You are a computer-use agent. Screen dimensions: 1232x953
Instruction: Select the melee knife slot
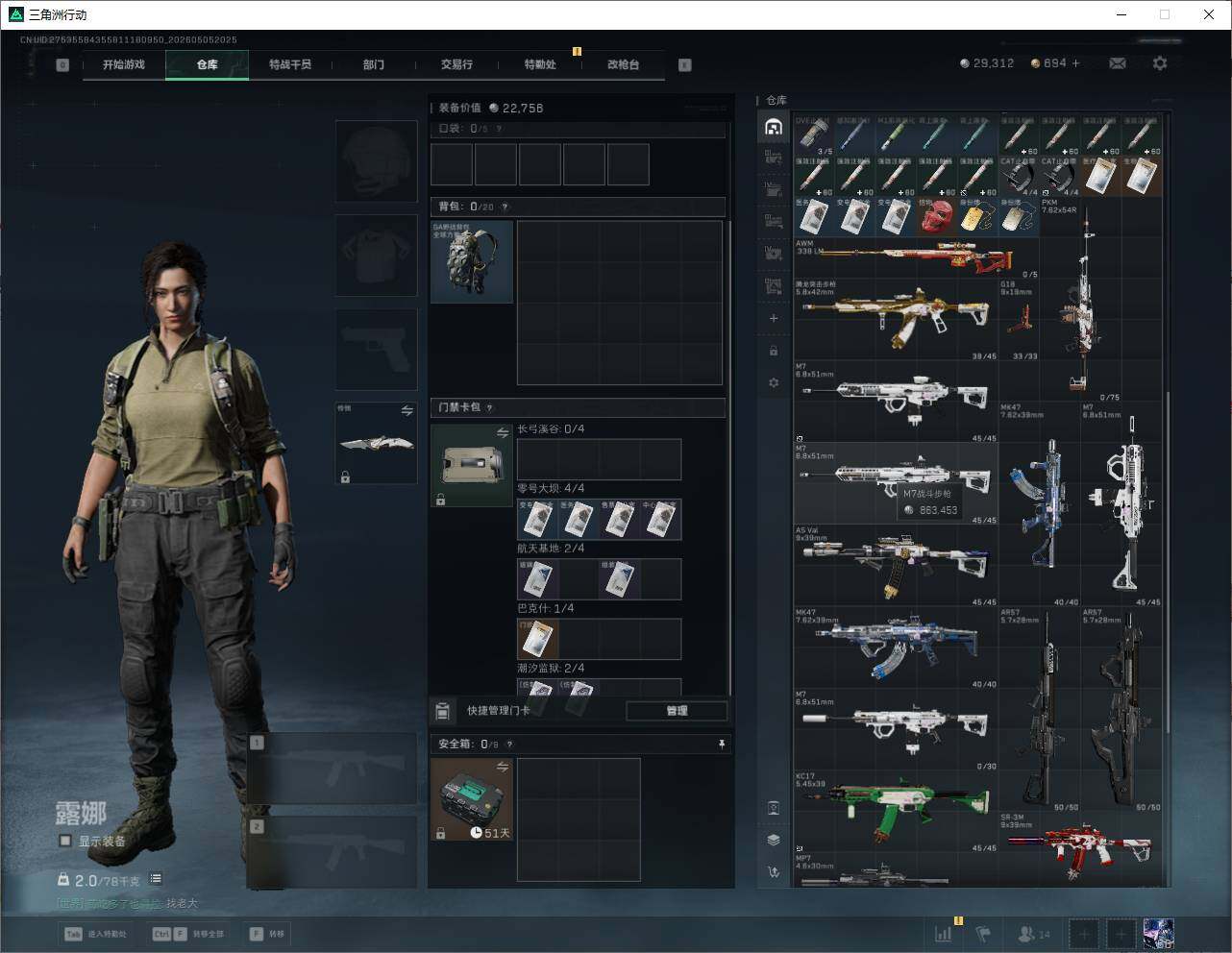point(376,443)
